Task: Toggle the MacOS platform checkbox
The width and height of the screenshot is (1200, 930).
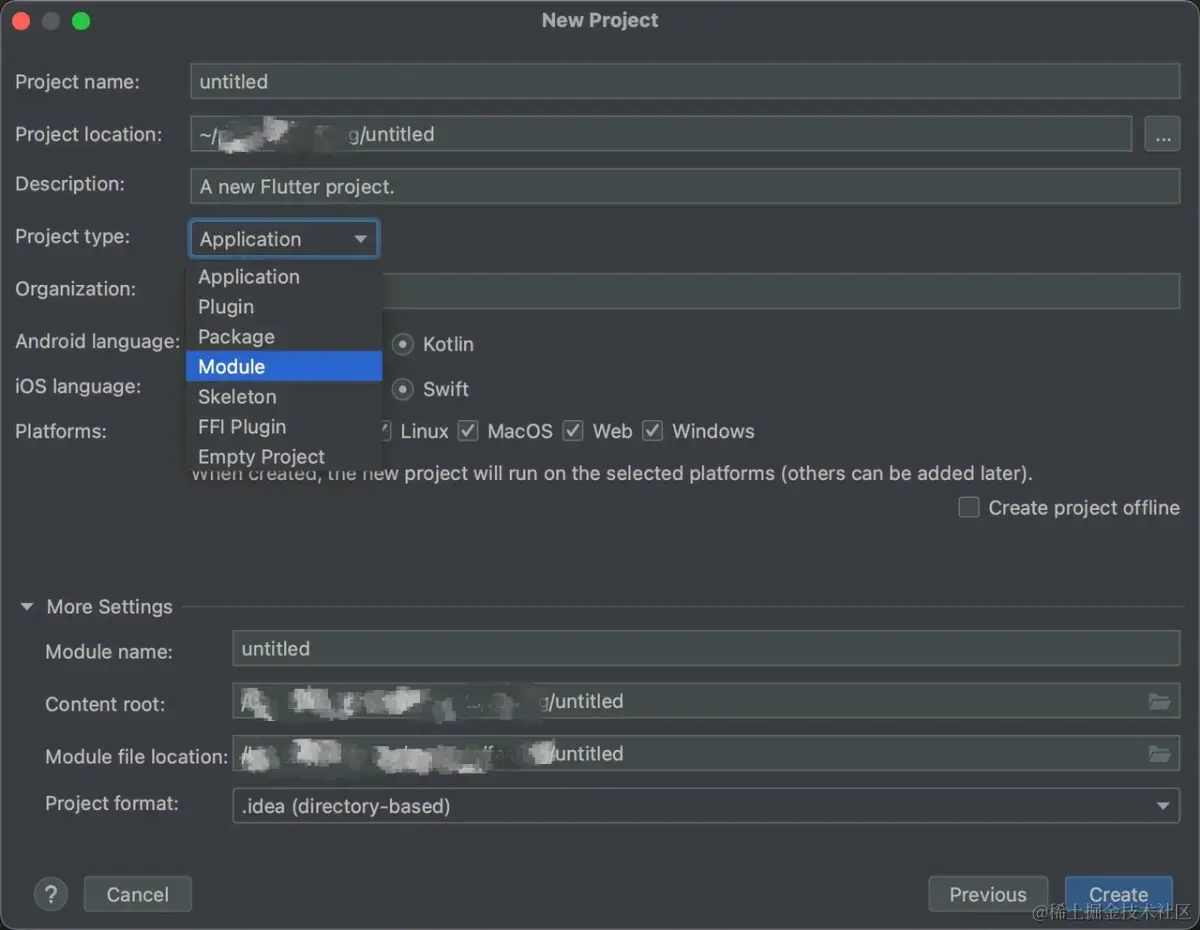Action: tap(468, 431)
